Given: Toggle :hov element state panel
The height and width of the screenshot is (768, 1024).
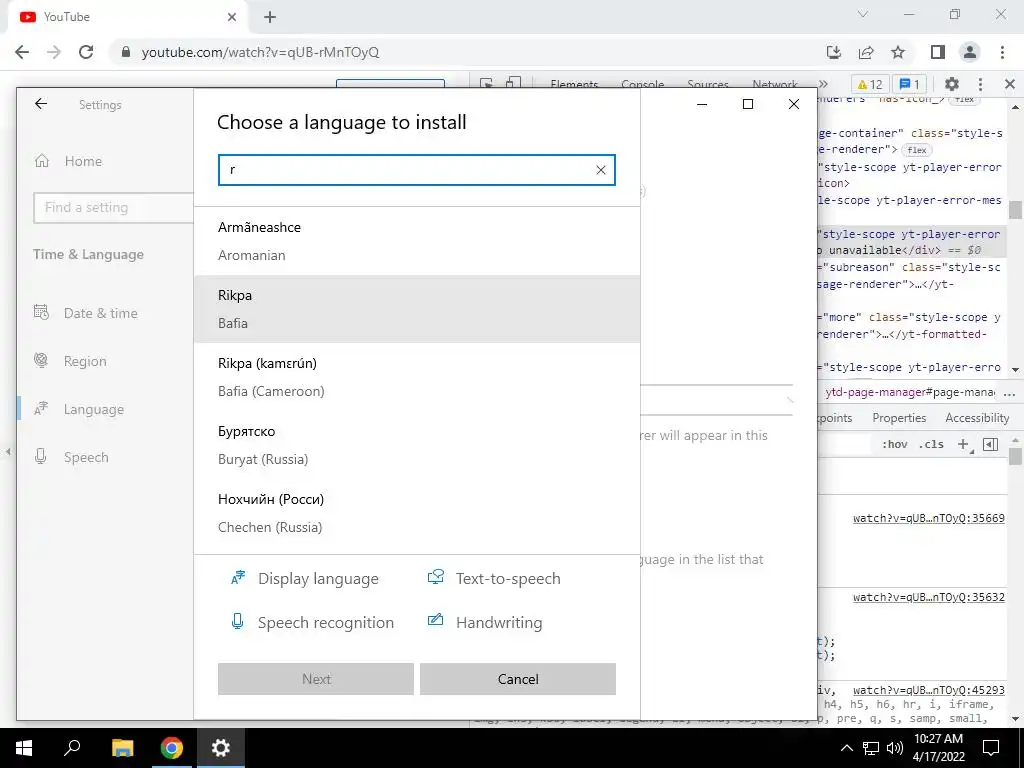Looking at the screenshot, I should (895, 444).
